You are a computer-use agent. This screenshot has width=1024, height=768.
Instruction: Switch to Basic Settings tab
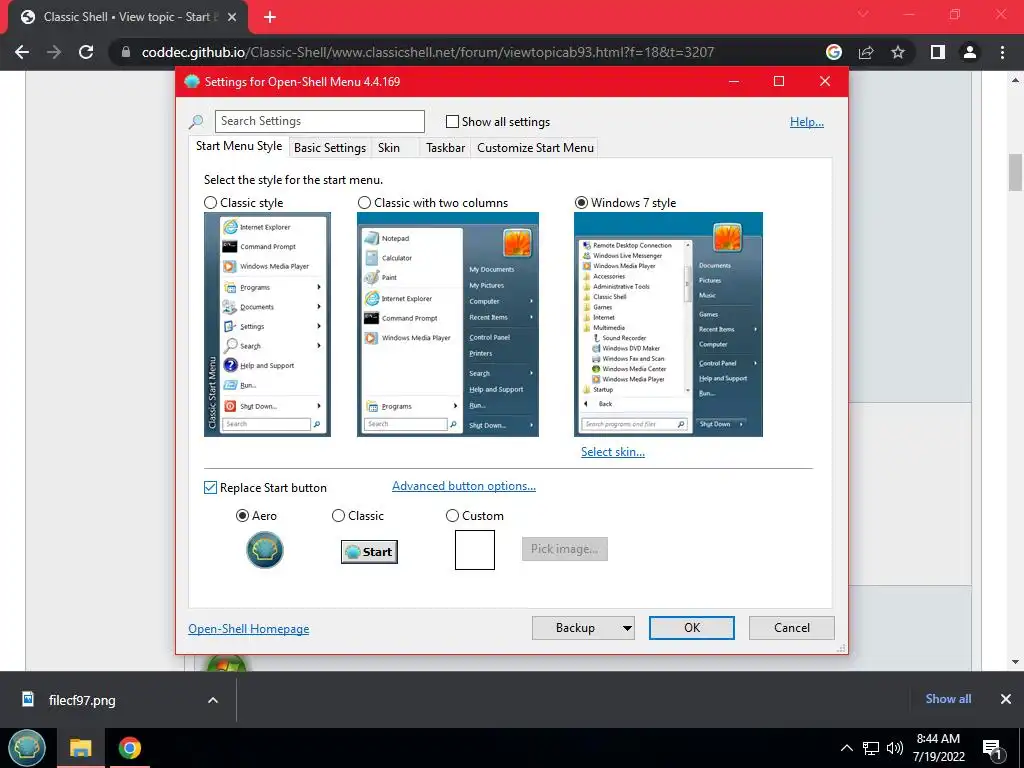[x=330, y=148]
